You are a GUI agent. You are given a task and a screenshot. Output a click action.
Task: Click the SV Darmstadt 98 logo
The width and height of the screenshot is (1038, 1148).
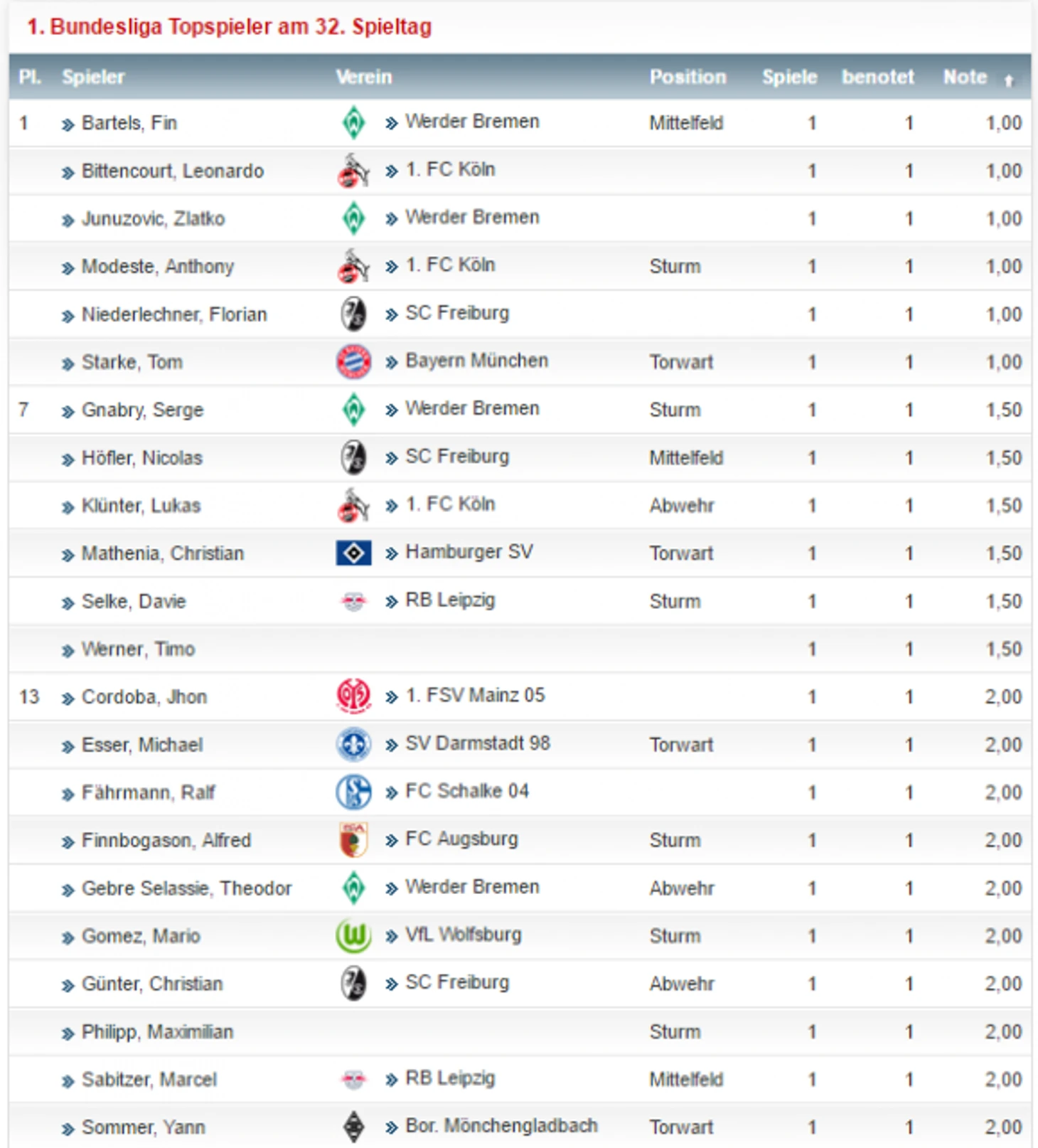[353, 744]
